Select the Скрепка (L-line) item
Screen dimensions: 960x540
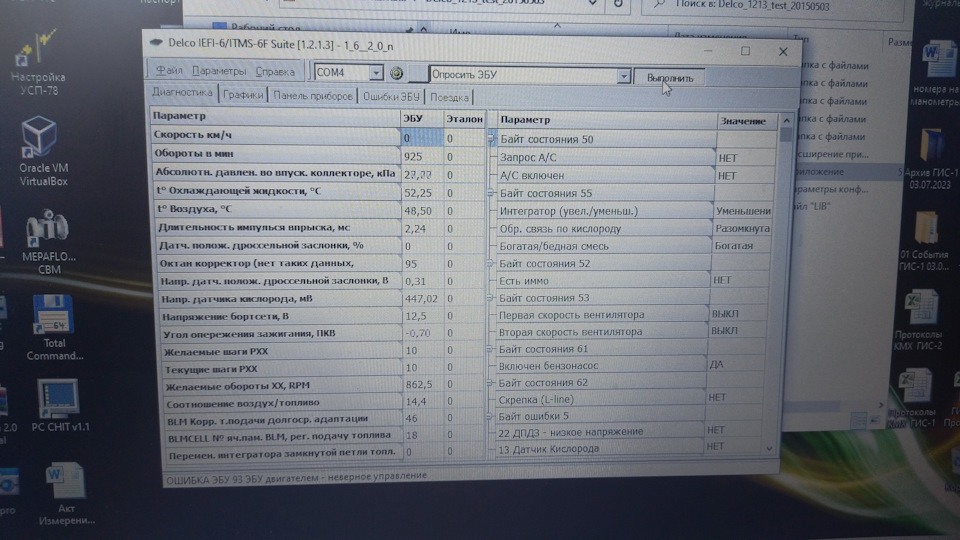[x=599, y=399]
